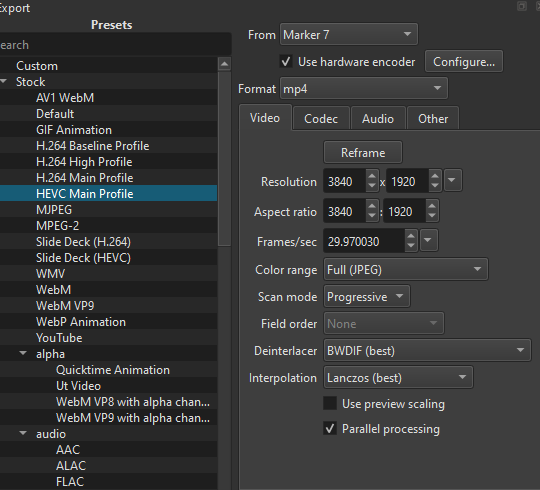Click the presets list scroll-up arrow

tap(225, 64)
